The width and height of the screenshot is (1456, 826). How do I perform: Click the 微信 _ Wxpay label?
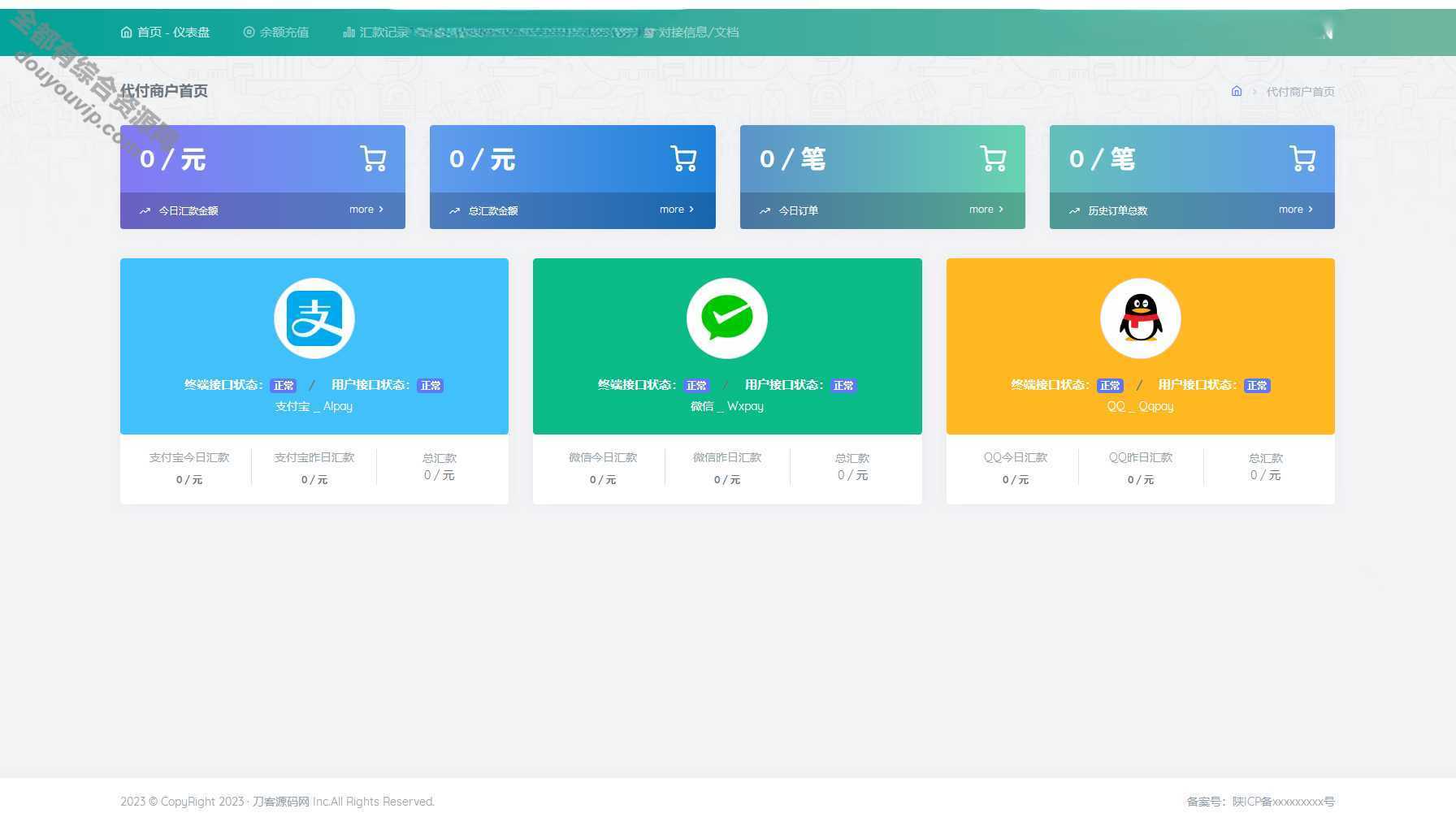pos(727,406)
